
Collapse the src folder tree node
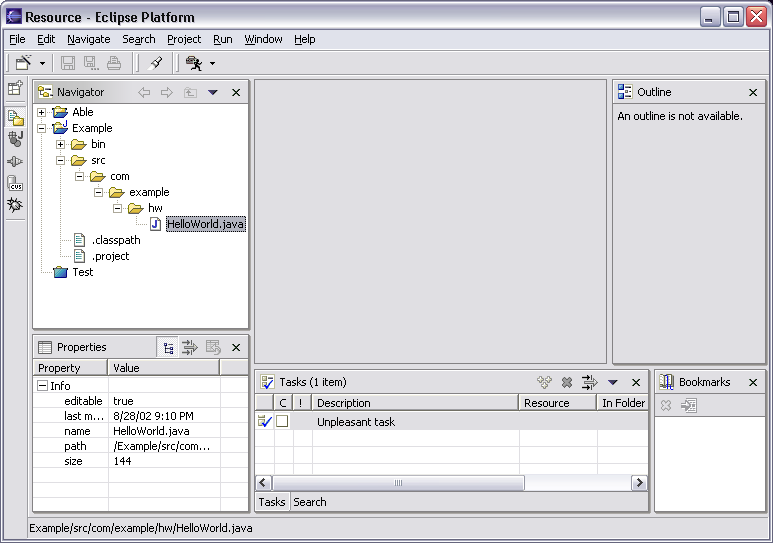[60, 160]
